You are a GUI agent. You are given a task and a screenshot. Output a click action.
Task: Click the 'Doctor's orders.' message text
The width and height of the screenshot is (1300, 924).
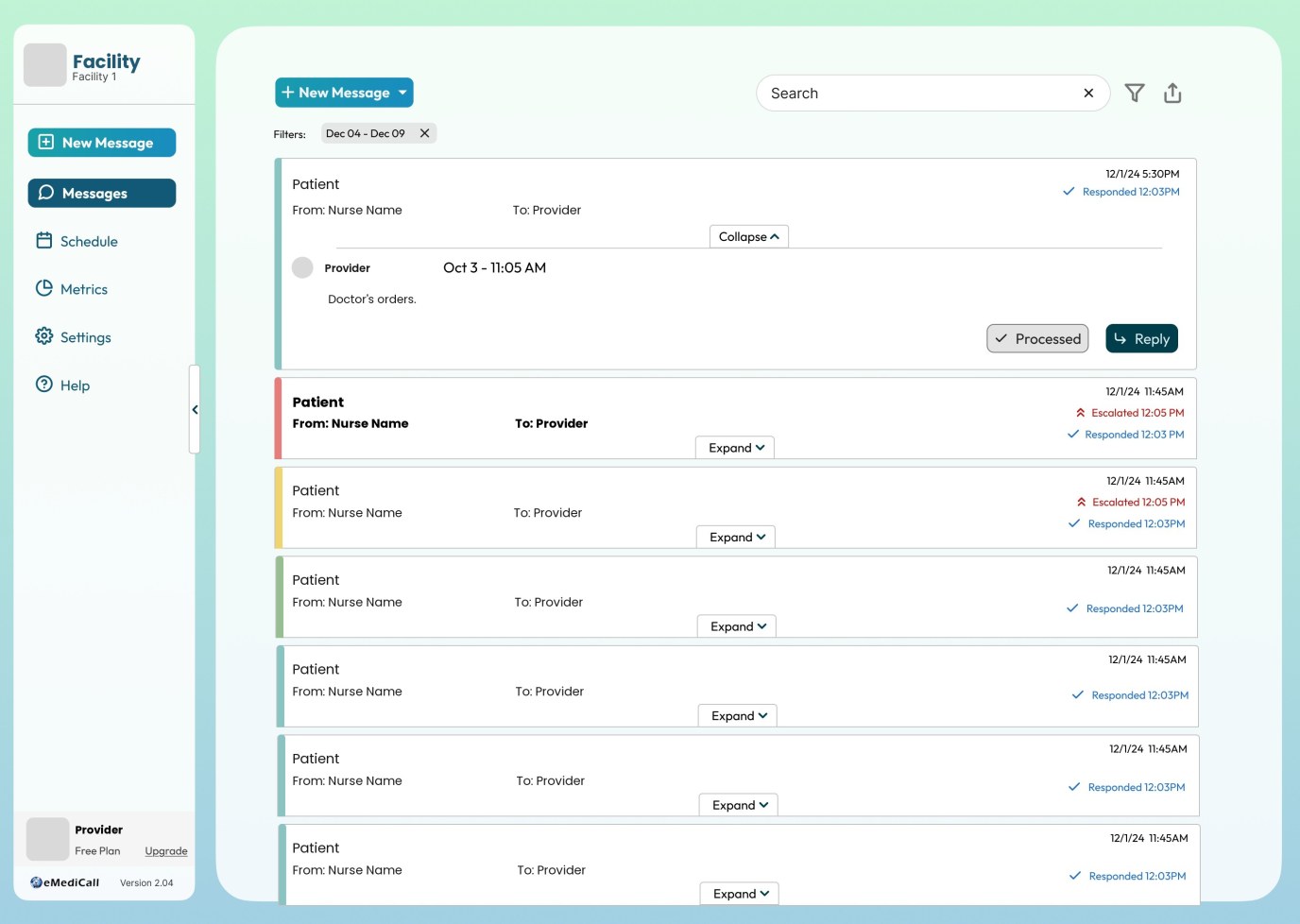coord(372,299)
